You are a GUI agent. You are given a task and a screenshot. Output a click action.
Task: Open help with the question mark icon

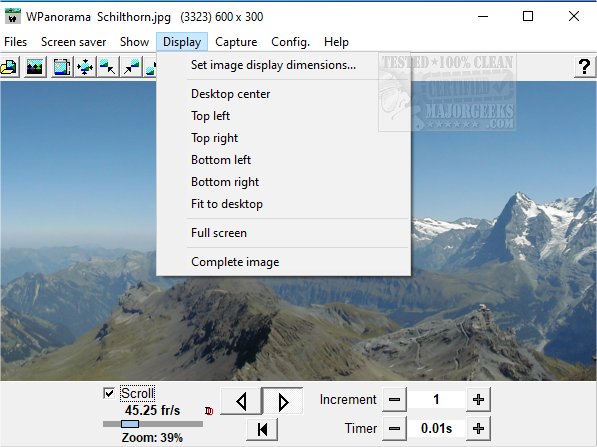click(584, 67)
